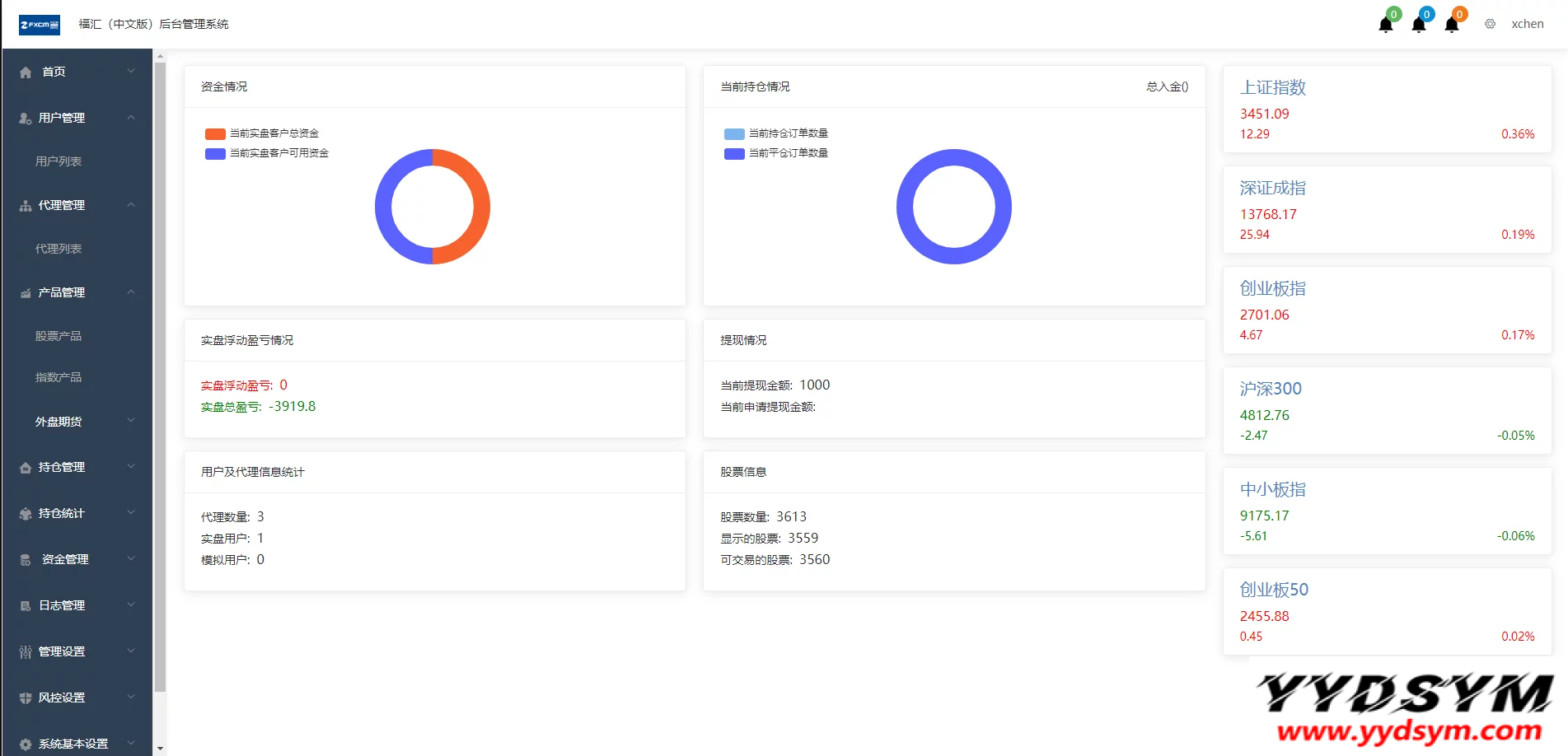1568x756 pixels.
Task: Open the settings gear beside xchen
Action: (1490, 24)
